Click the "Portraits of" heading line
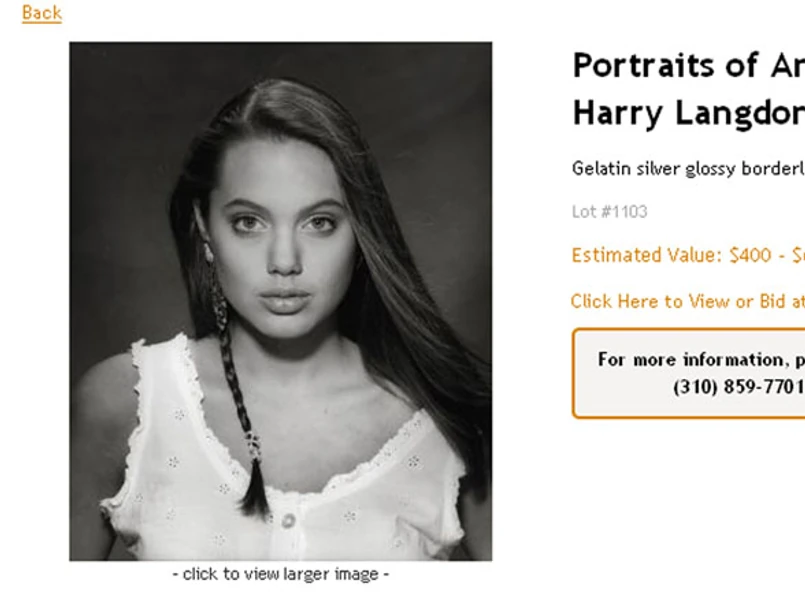This screenshot has height=596, width=805. [688, 66]
